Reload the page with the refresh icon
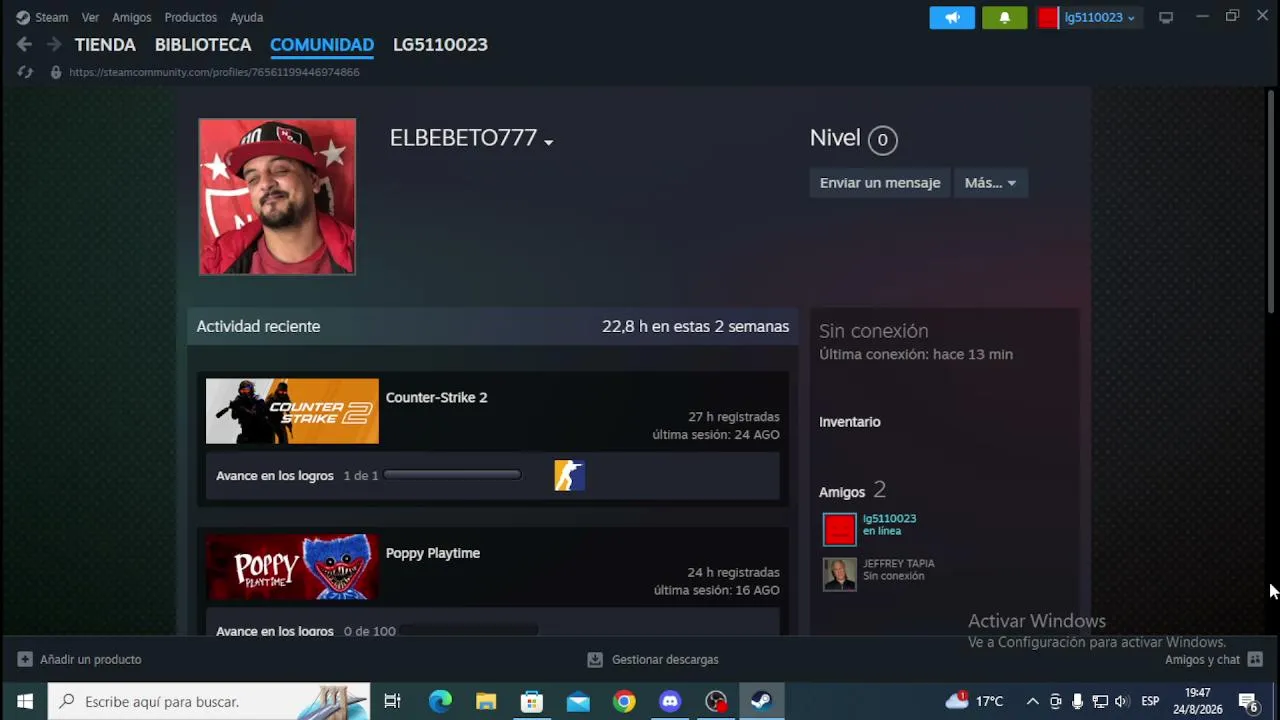The width and height of the screenshot is (1280, 720). 25,72
